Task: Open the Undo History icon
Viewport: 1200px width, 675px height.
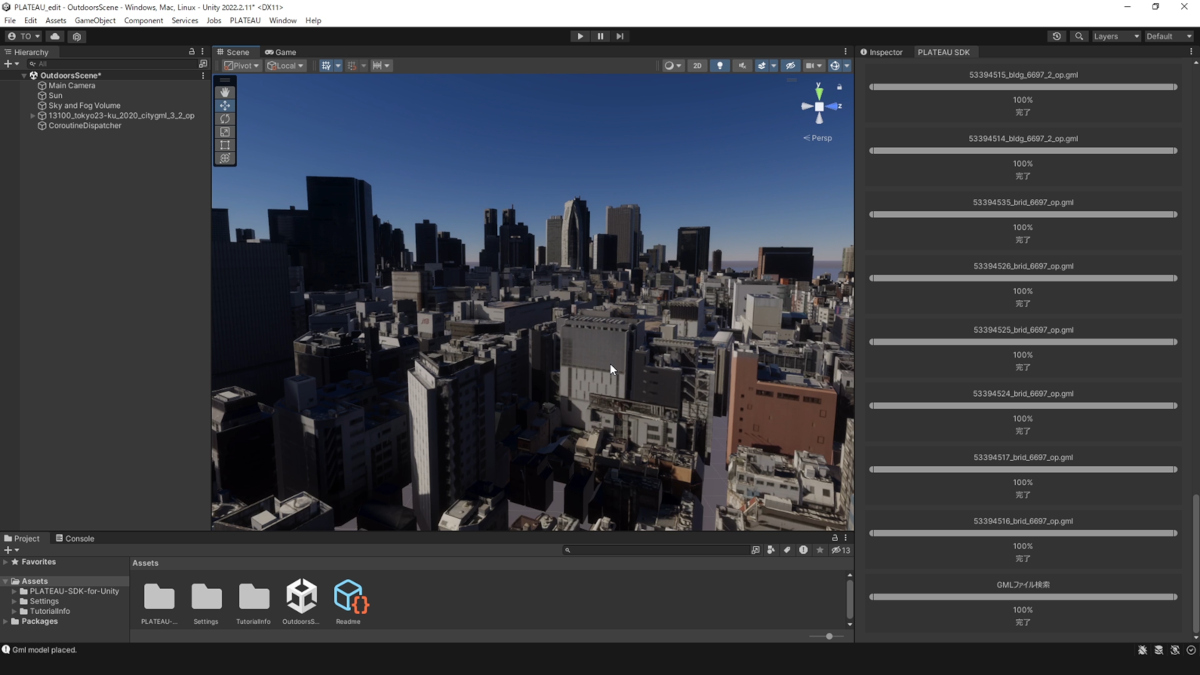Action: pos(1057,36)
